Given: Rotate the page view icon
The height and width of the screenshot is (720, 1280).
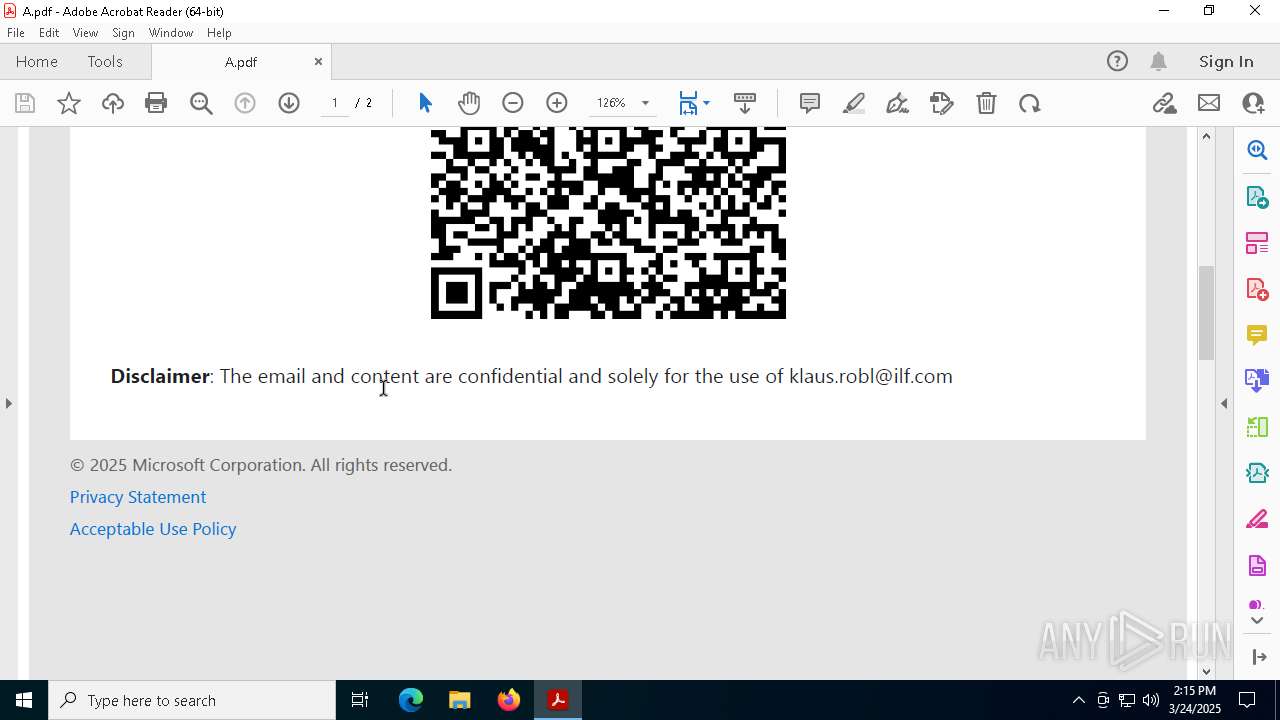Looking at the screenshot, I should (1030, 103).
